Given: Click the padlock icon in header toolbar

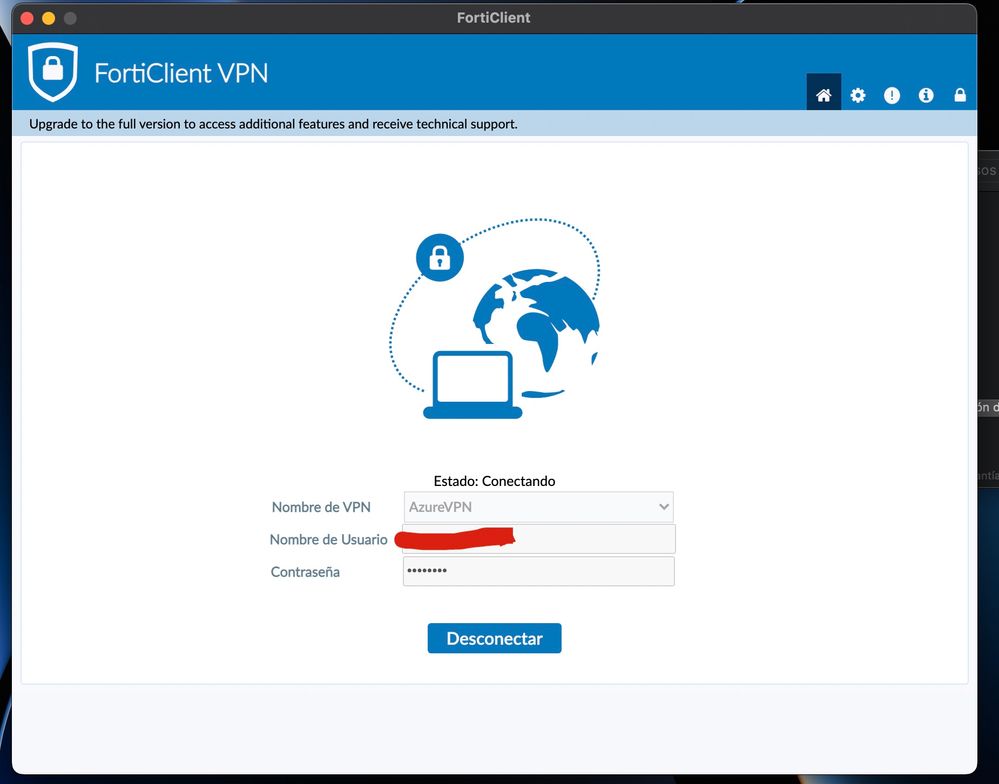Looking at the screenshot, I should pos(959,96).
